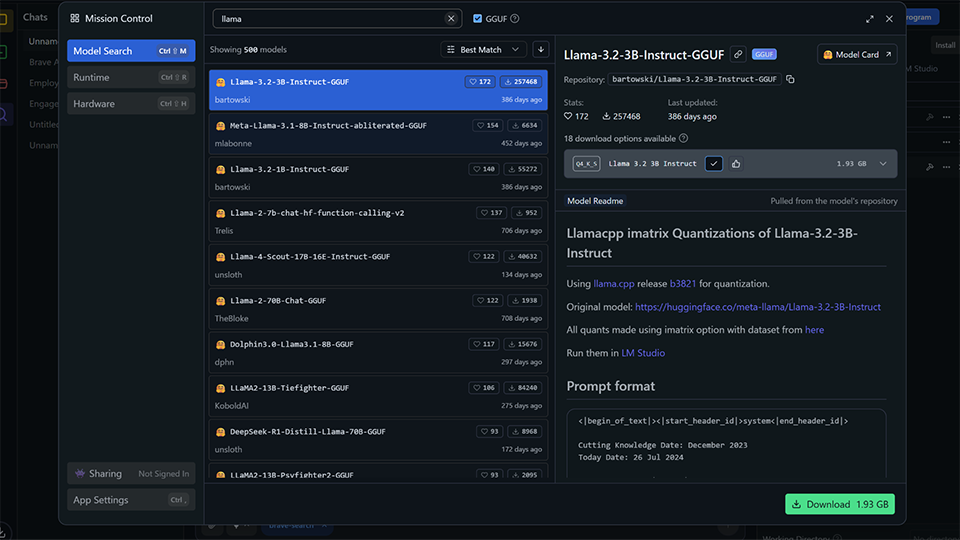Copy model link icon next to title
The height and width of the screenshot is (540, 960).
click(x=738, y=54)
